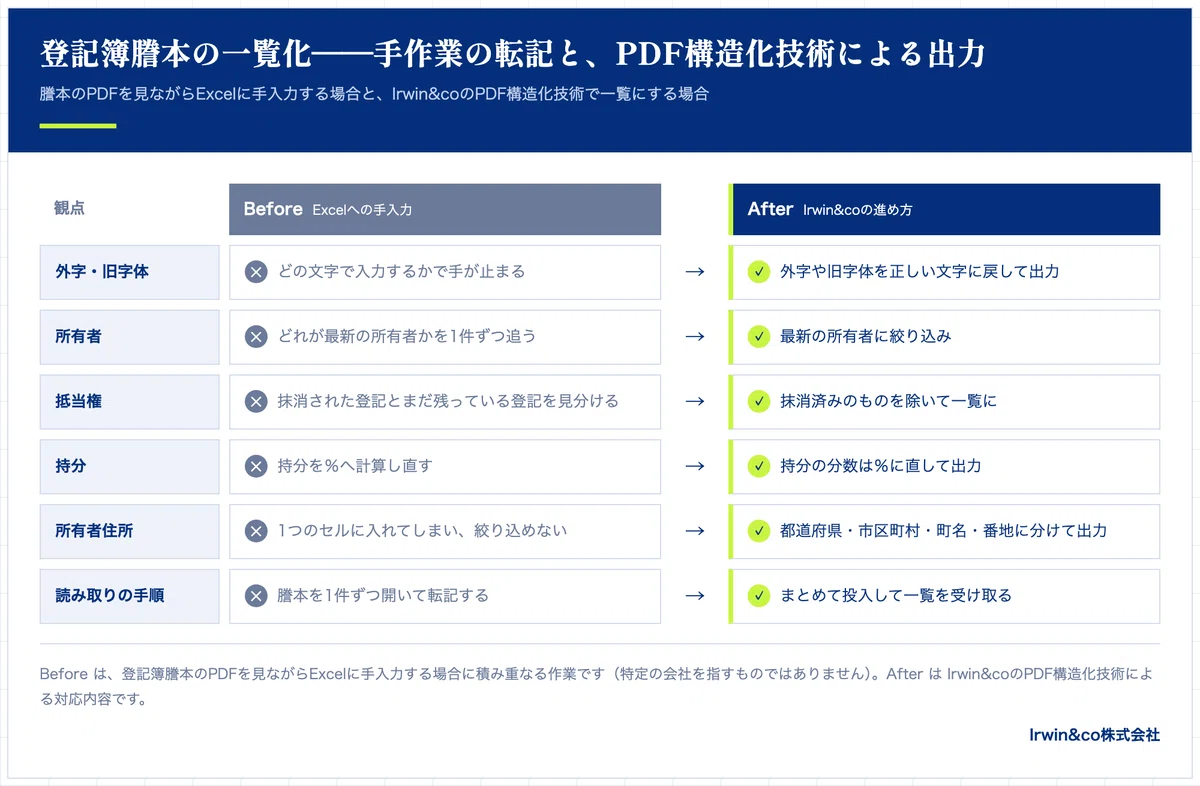This screenshot has height=786, width=1200.
Task: Click the X icon in the 読み取りの手順 row
Action: (257, 596)
